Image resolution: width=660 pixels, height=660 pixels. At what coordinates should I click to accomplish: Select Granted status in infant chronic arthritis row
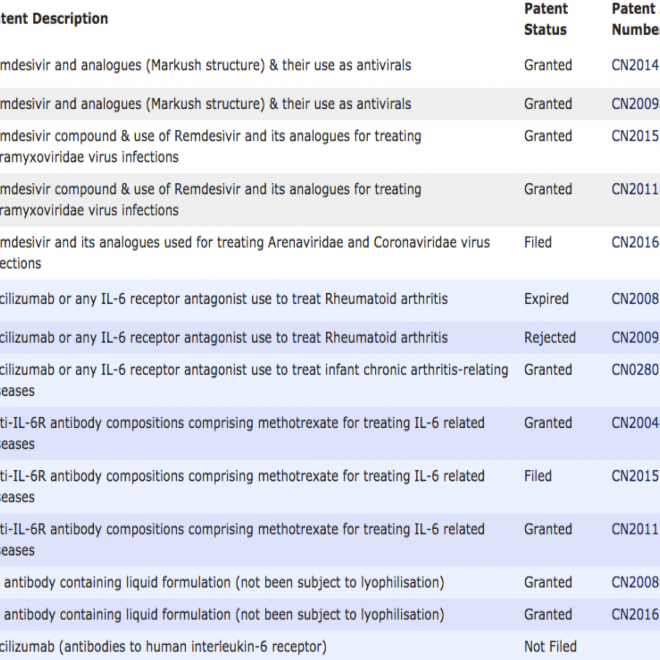pos(548,370)
